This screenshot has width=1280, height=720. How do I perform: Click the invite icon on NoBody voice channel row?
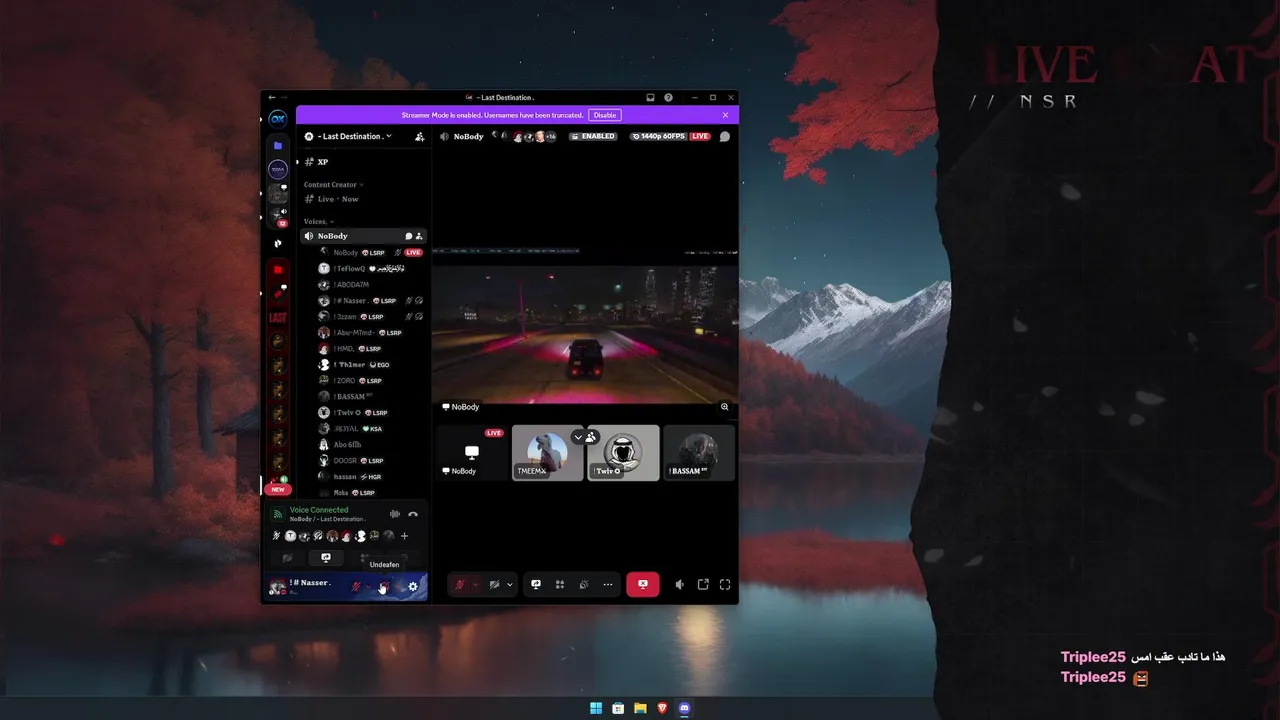tap(419, 236)
